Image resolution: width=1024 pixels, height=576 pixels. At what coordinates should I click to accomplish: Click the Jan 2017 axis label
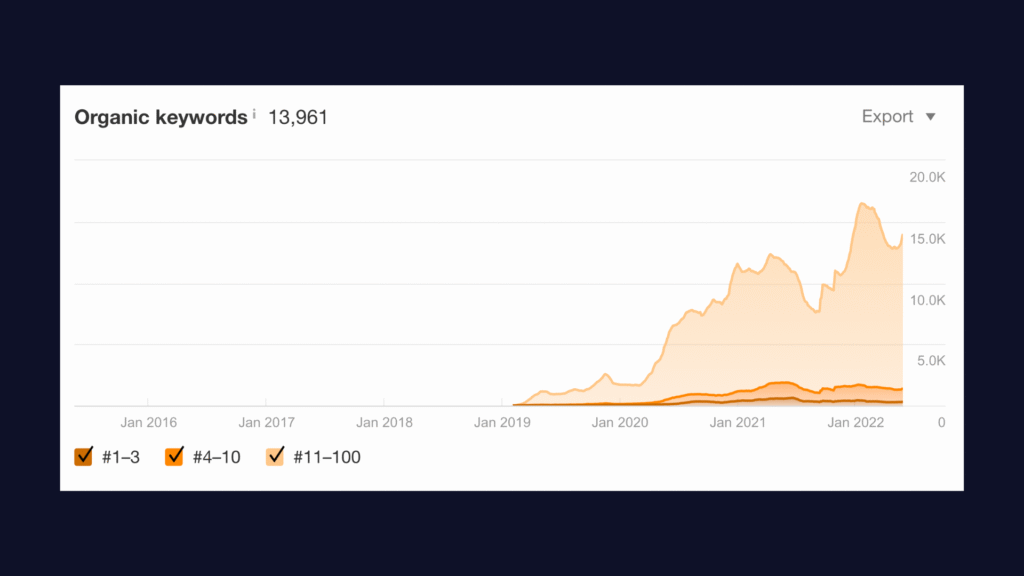pyautogui.click(x=266, y=423)
